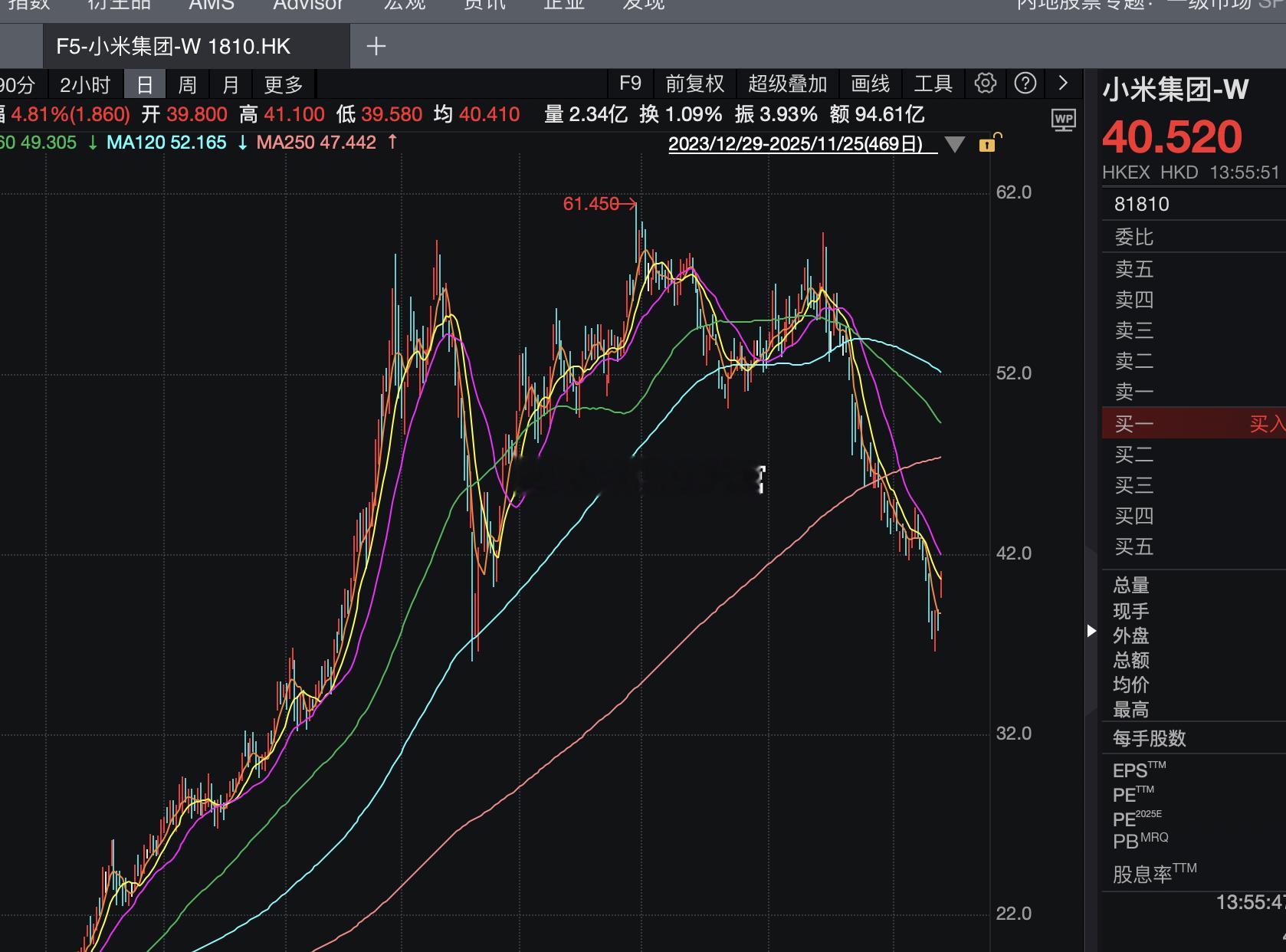Click the MA120 52.165 indicator label
The width and height of the screenshot is (1286, 952).
tap(166, 143)
